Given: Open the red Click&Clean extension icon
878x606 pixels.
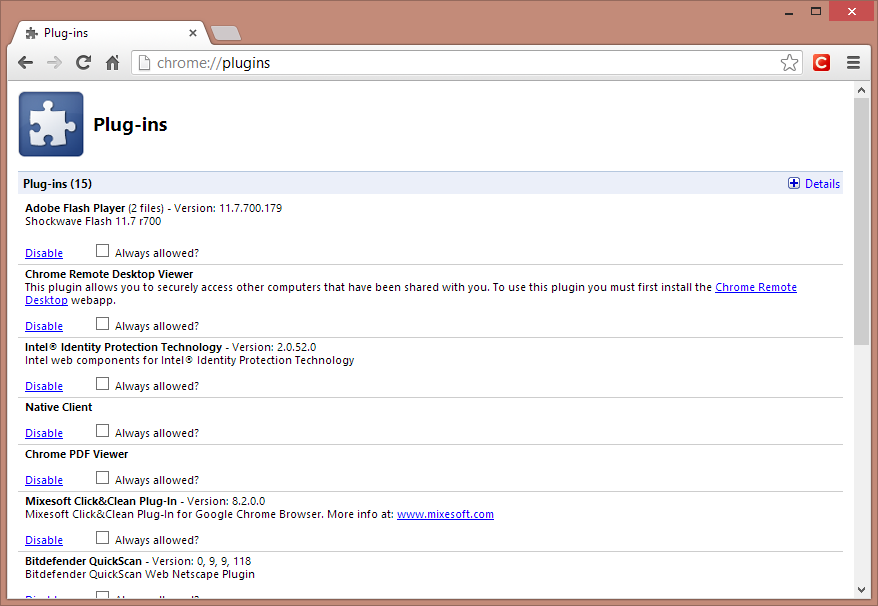Looking at the screenshot, I should coord(821,63).
